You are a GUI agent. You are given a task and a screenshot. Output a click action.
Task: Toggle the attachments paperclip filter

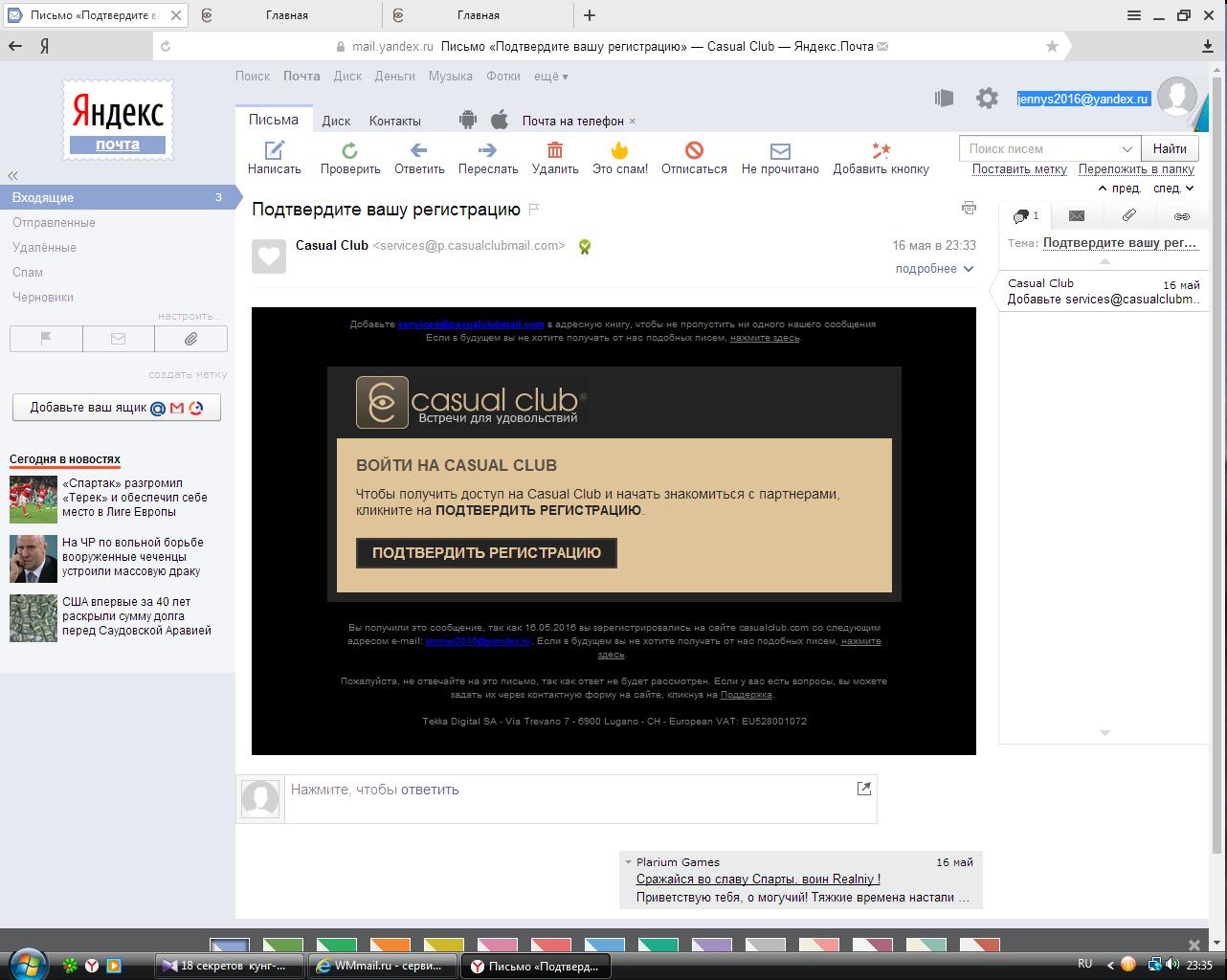(x=191, y=339)
